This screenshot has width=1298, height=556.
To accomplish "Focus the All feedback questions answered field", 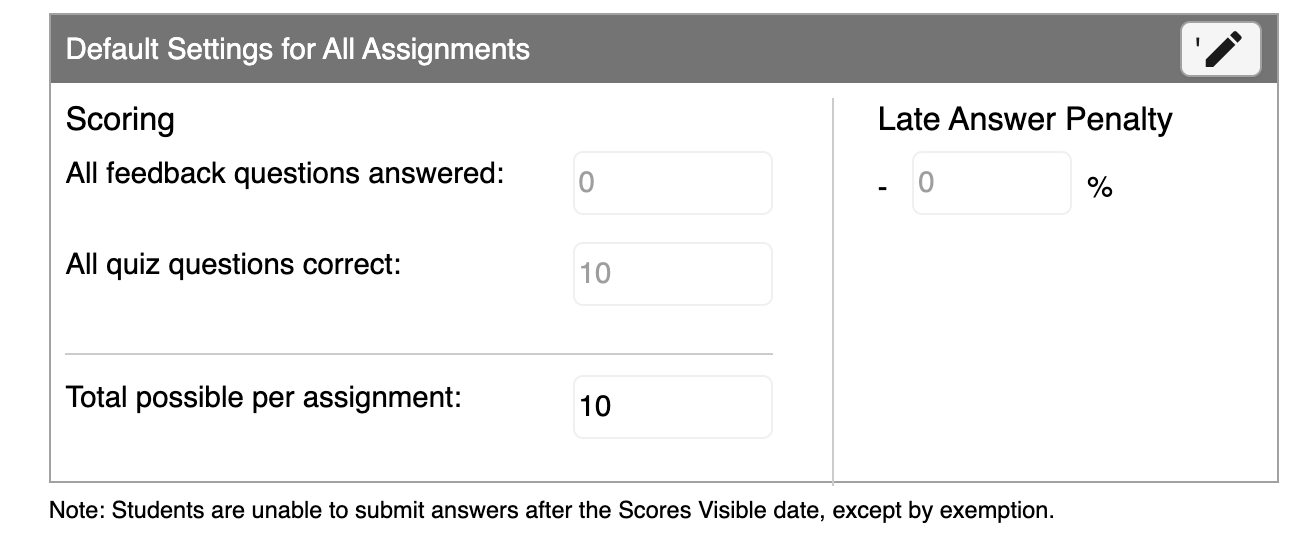I will click(x=673, y=183).
